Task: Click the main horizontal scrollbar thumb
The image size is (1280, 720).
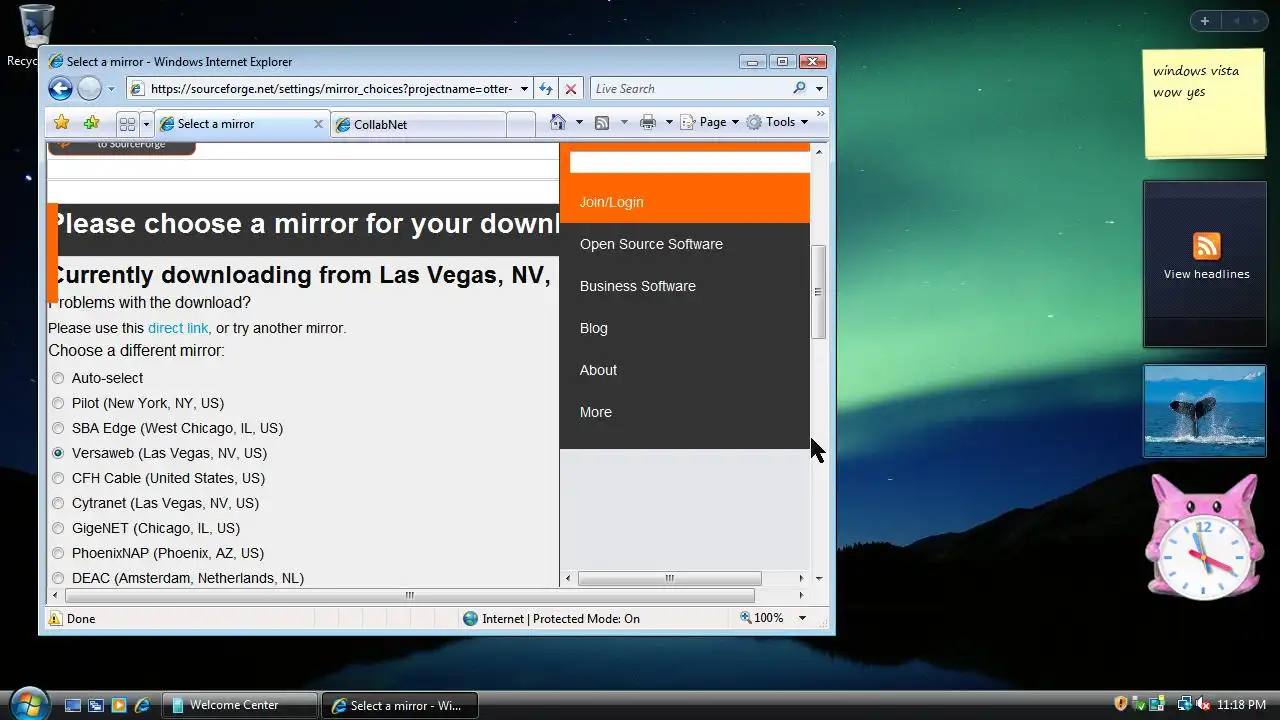Action: click(409, 595)
